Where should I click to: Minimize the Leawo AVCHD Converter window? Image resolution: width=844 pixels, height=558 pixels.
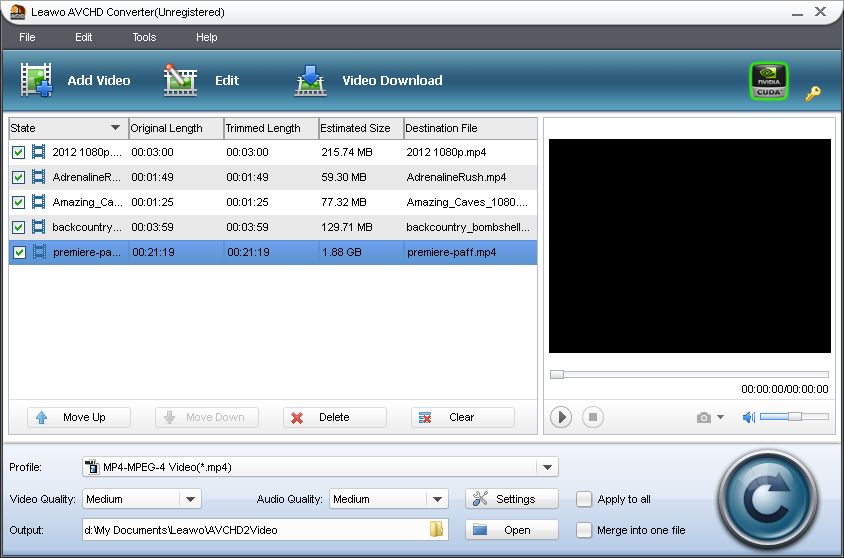[797, 13]
